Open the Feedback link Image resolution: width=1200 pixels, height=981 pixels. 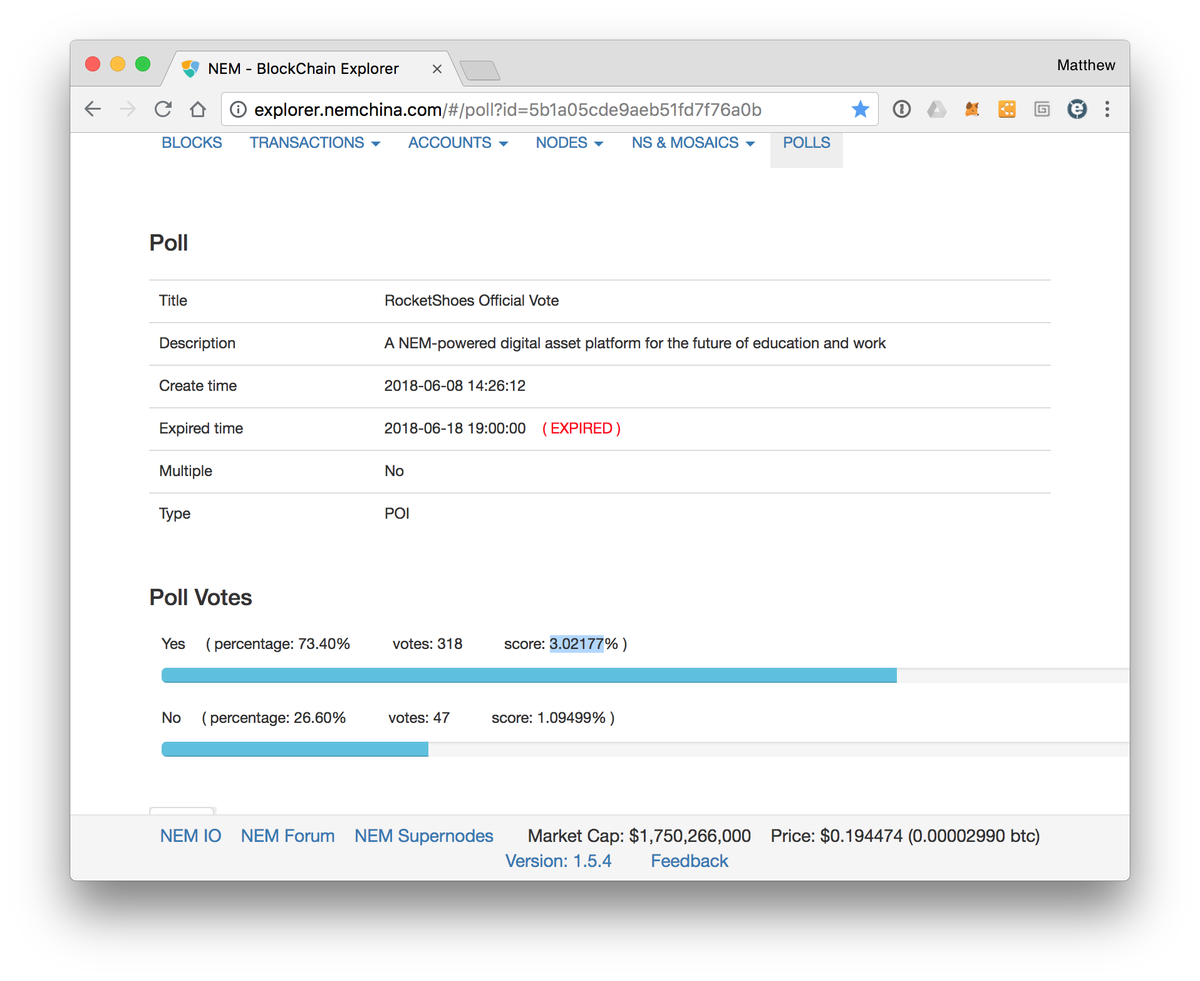pos(689,861)
